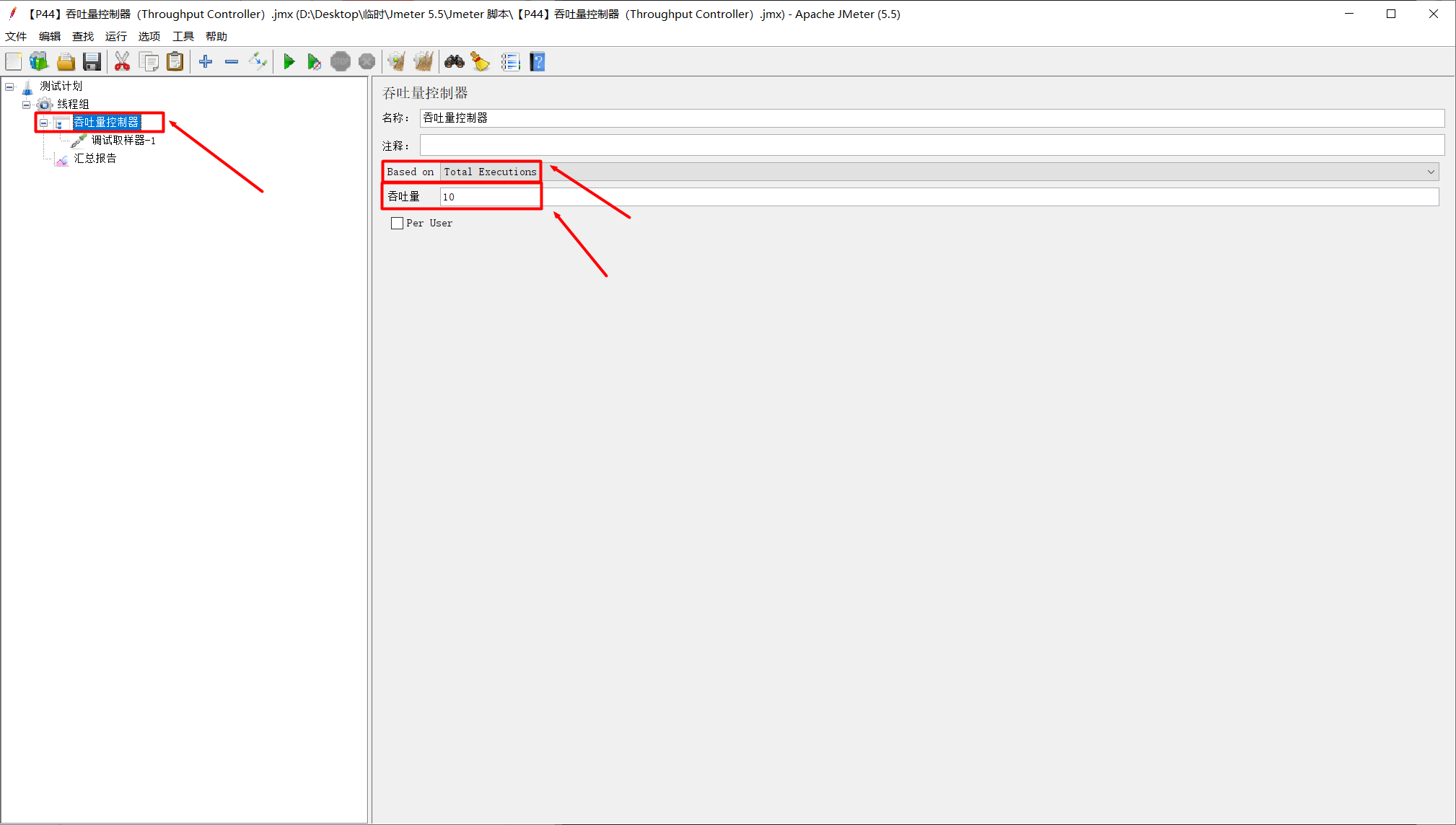Open the 帮助 menu
Image resolution: width=1456 pixels, height=825 pixels.
tap(216, 37)
